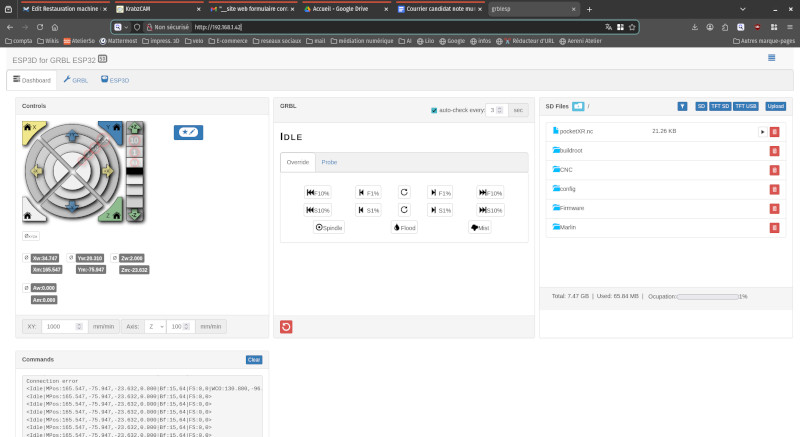Click the XY feedrate input field
This screenshot has width=800, height=437.
(66, 326)
